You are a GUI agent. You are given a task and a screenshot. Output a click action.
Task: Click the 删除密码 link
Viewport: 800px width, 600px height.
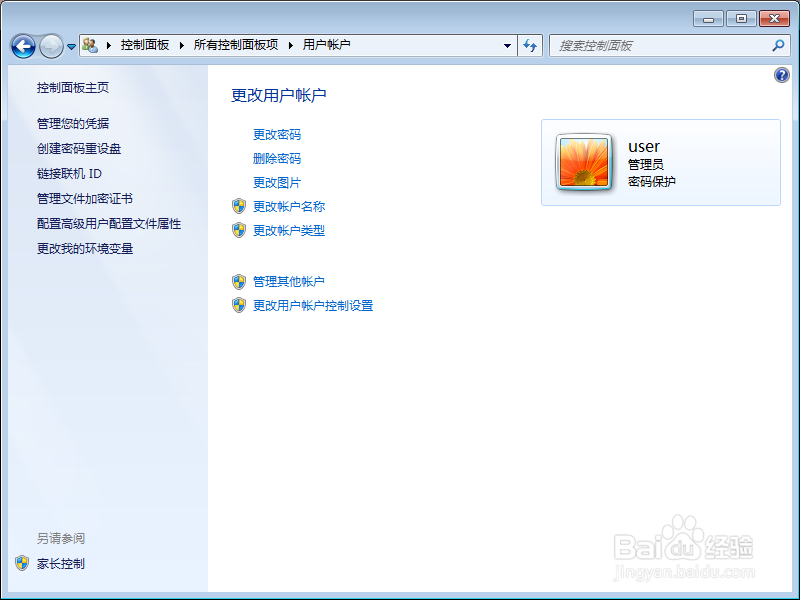(x=277, y=159)
